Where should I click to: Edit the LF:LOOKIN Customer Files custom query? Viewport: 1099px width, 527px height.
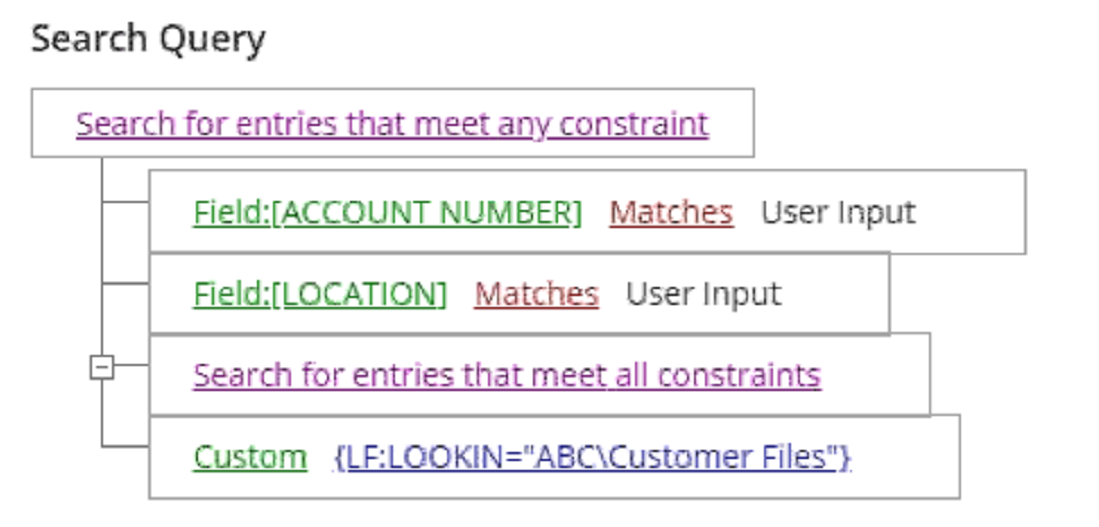[x=593, y=457]
